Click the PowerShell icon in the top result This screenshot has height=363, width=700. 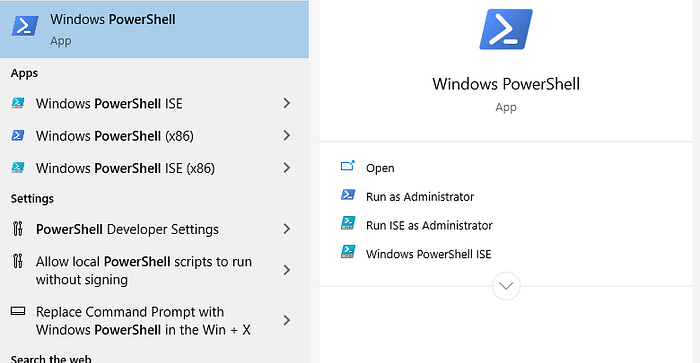[25, 26]
